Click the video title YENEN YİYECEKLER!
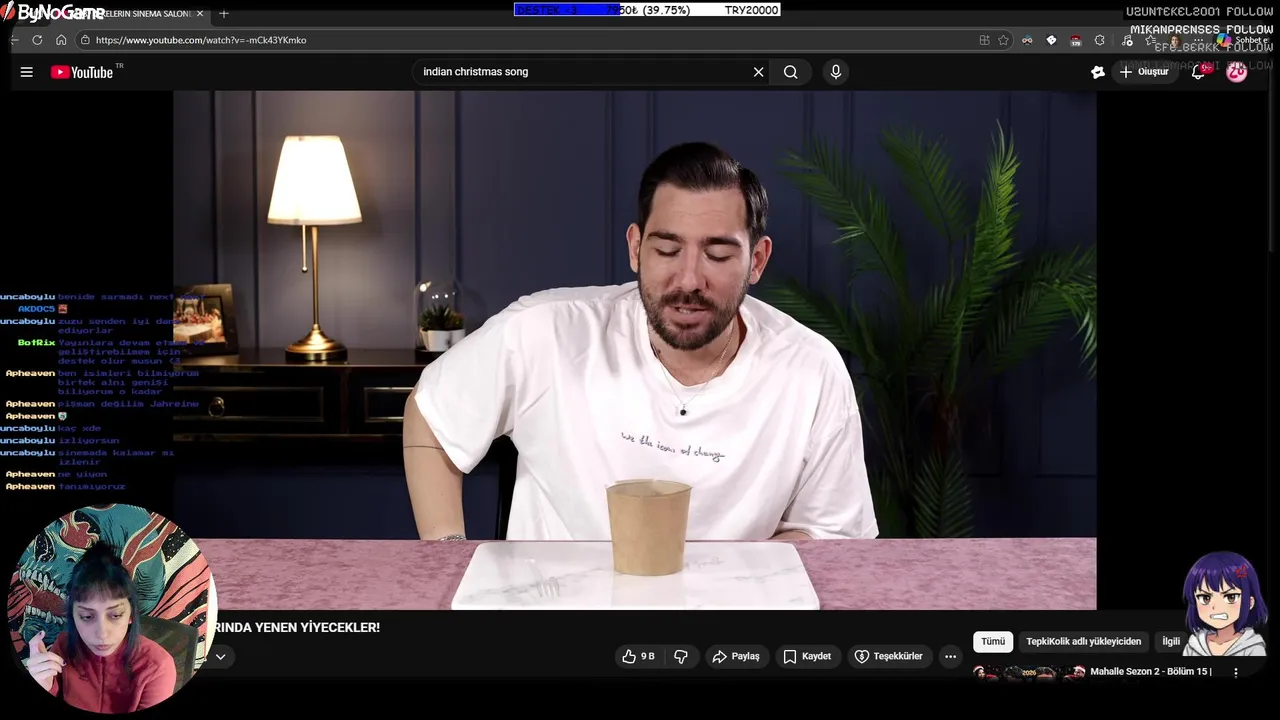The width and height of the screenshot is (1280, 720). (x=295, y=627)
